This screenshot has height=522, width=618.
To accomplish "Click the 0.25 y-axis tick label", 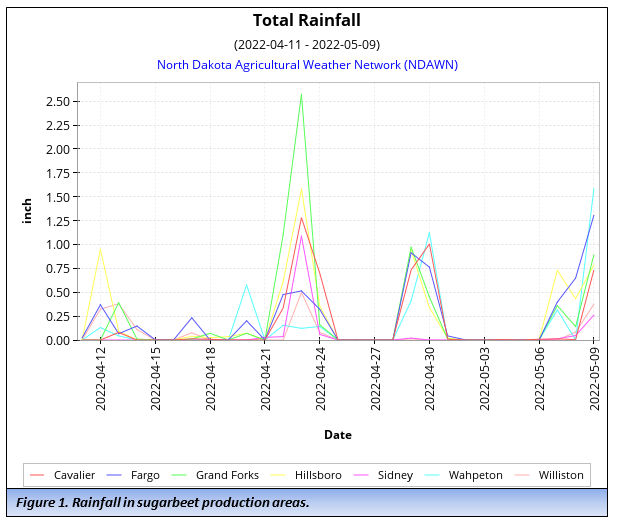I will (x=58, y=317).
